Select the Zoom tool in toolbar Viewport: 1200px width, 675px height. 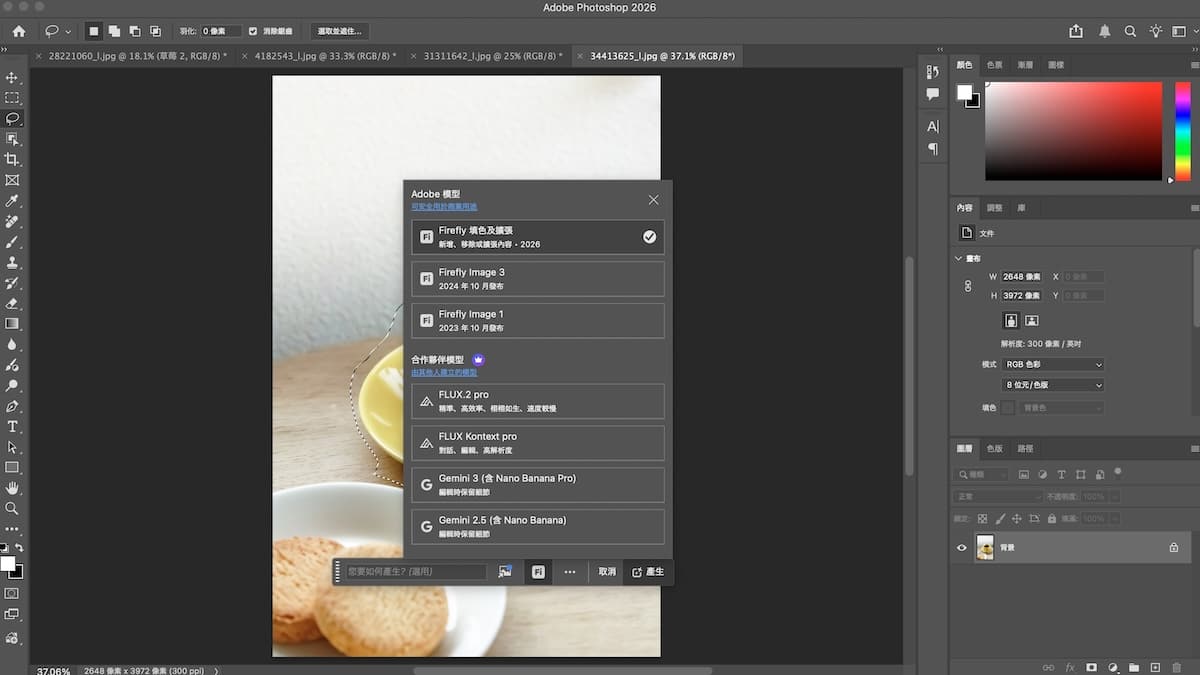(x=12, y=509)
